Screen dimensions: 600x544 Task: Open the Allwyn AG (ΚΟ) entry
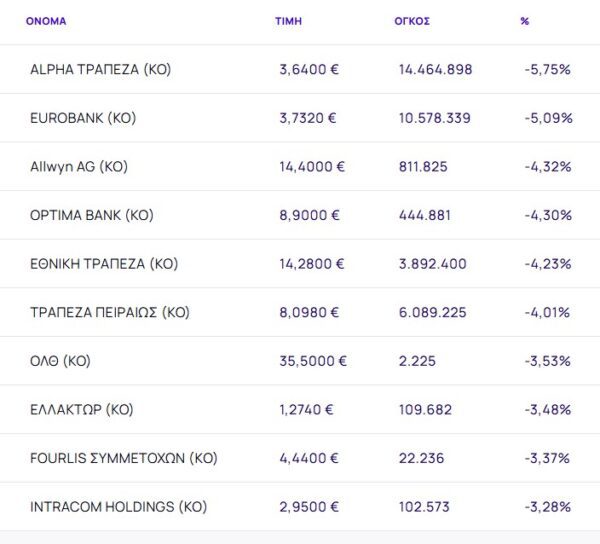(79, 167)
